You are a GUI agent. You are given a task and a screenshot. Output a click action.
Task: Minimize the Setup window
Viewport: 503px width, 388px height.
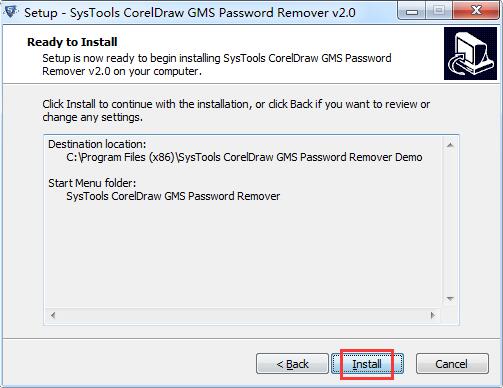coord(412,12)
